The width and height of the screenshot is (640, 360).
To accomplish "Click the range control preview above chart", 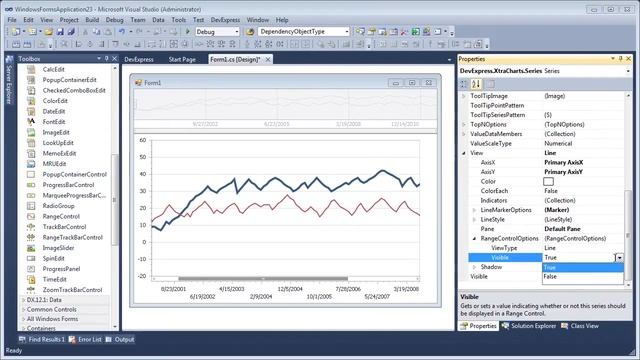I will coord(285,104).
